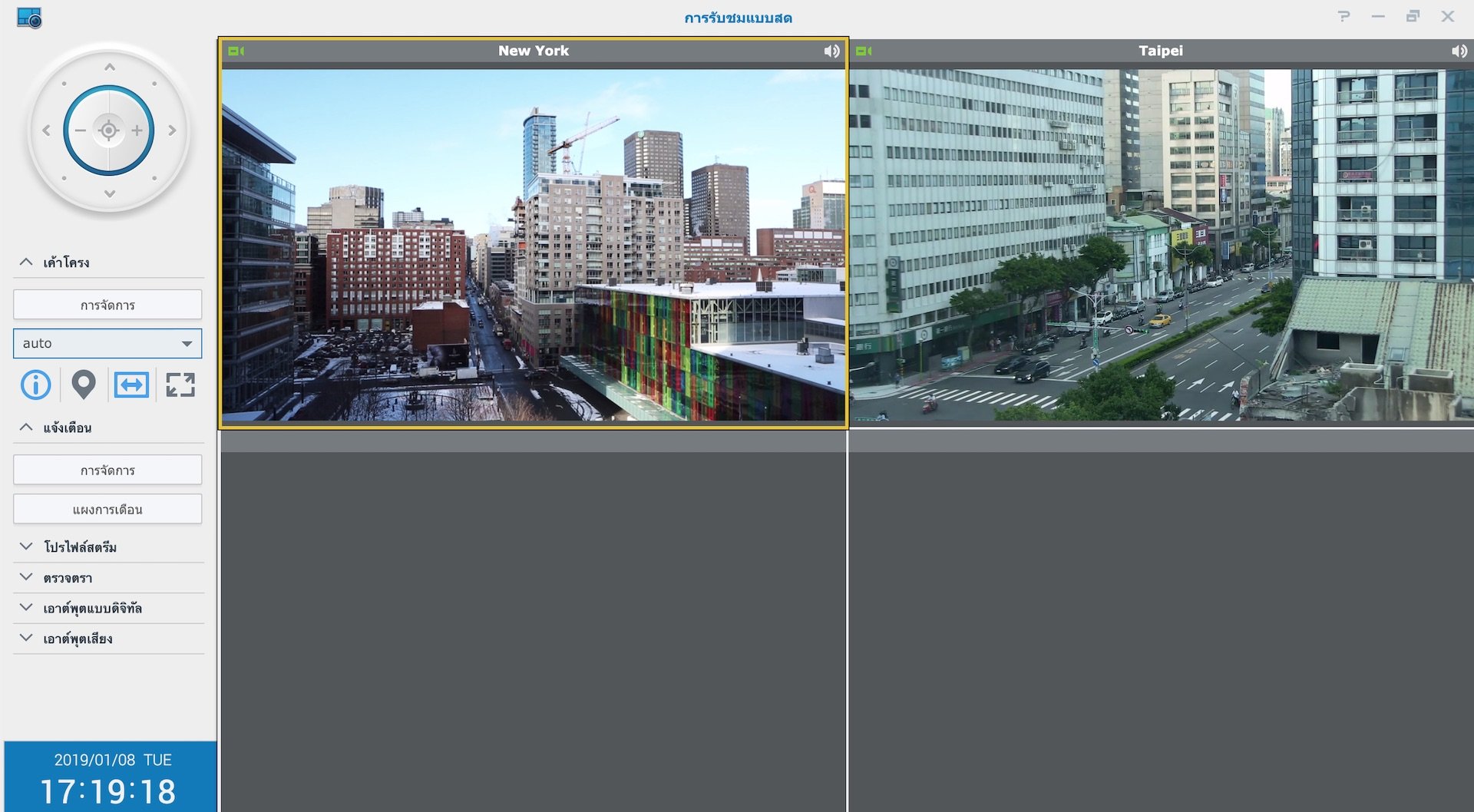Viewport: 1474px width, 812px height.
Task: Toggle the fit-width stretch icon
Action: click(131, 385)
